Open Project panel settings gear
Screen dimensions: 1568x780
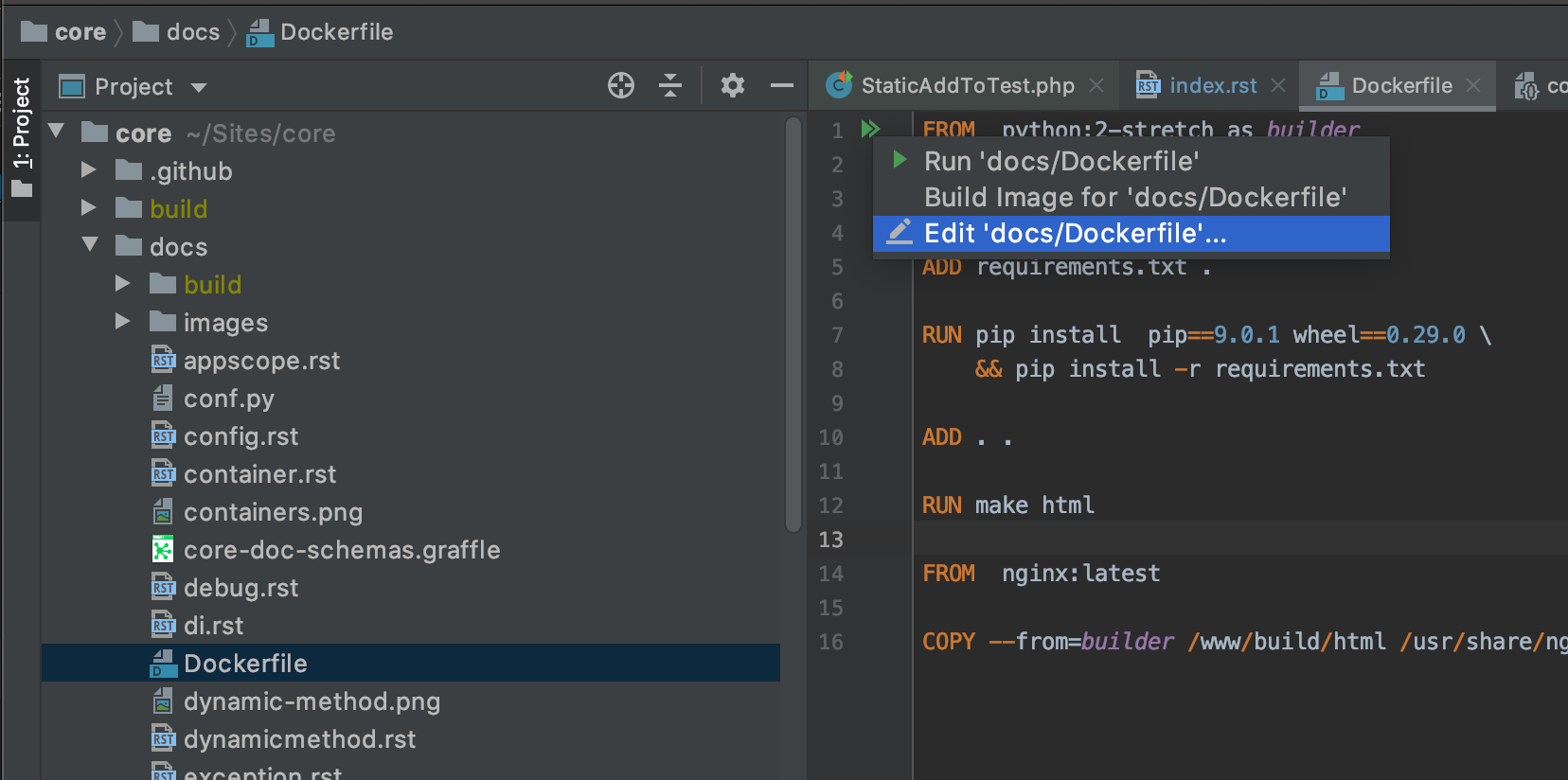click(x=732, y=85)
